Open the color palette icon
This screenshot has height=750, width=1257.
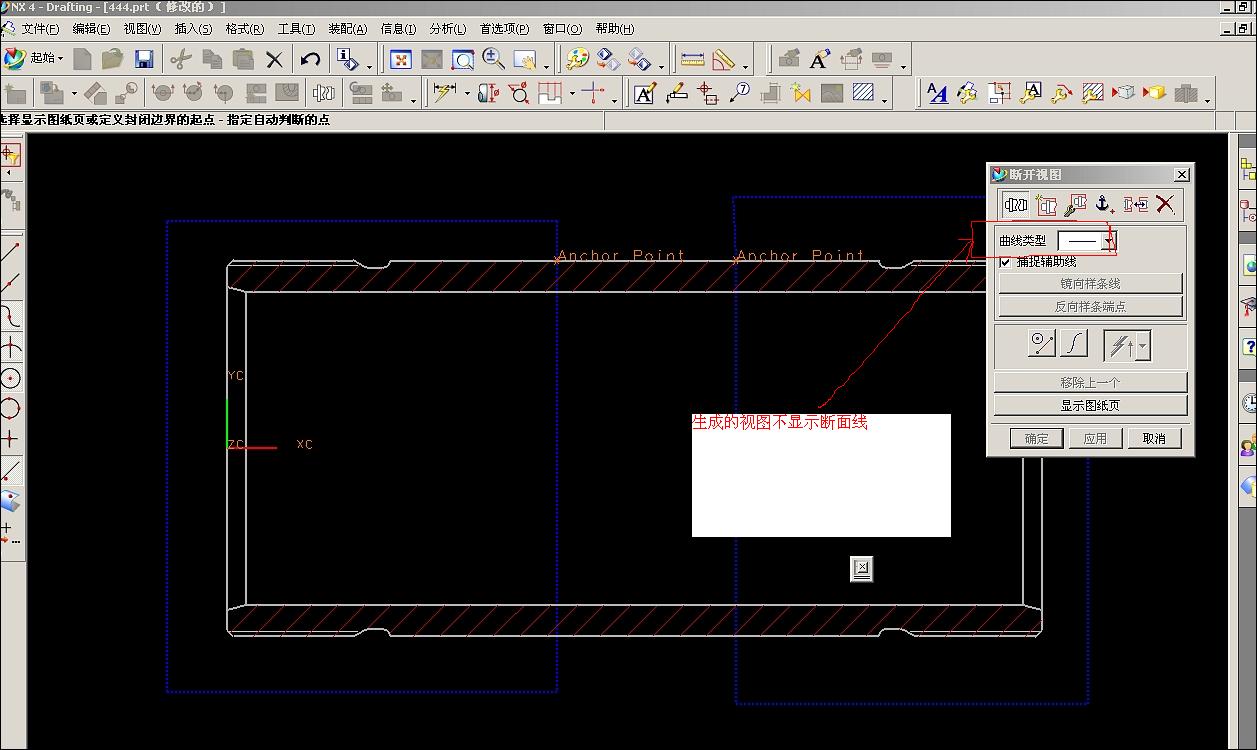click(x=577, y=59)
